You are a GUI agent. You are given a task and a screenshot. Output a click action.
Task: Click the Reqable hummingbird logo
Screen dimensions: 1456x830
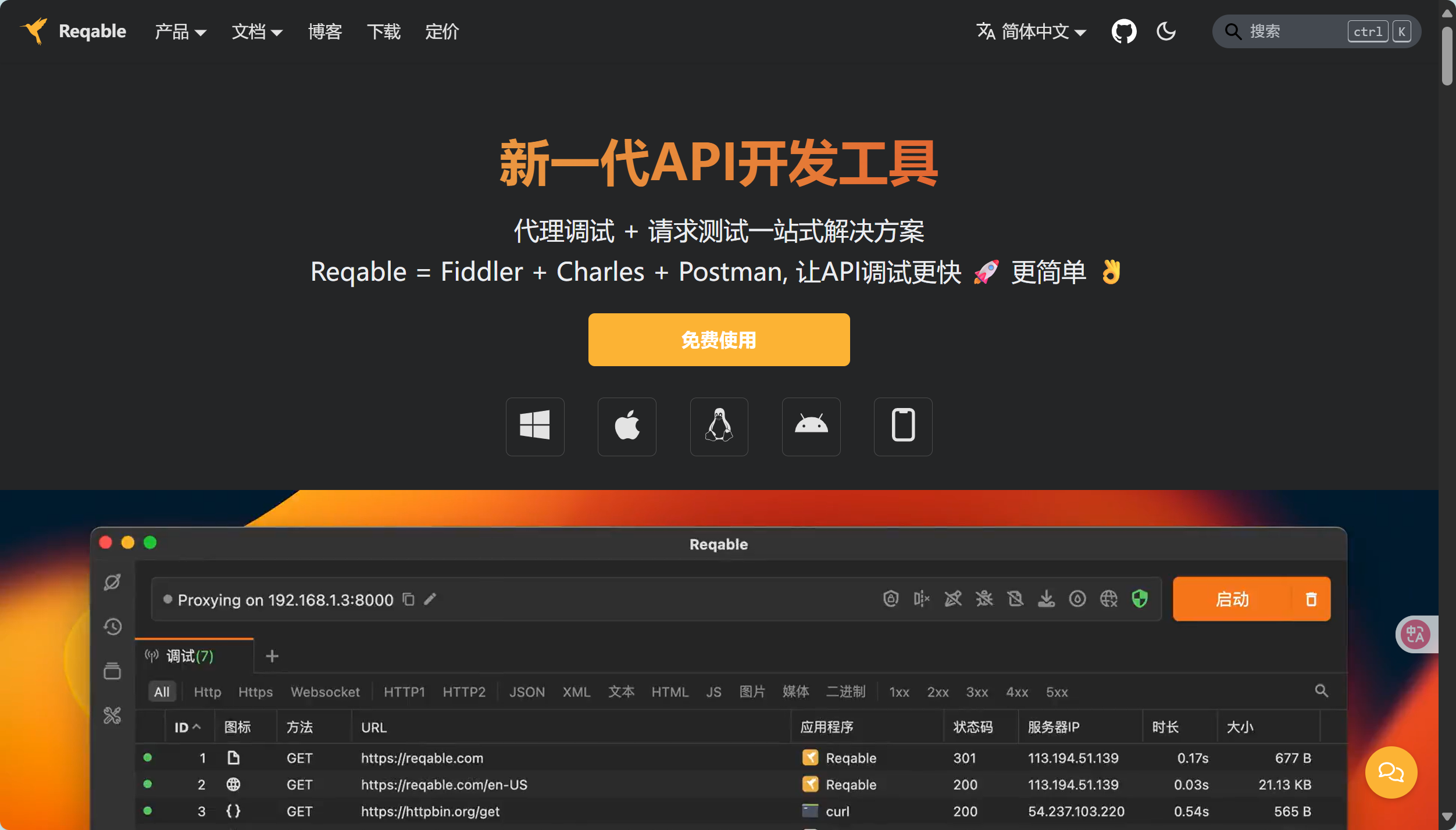[34, 31]
